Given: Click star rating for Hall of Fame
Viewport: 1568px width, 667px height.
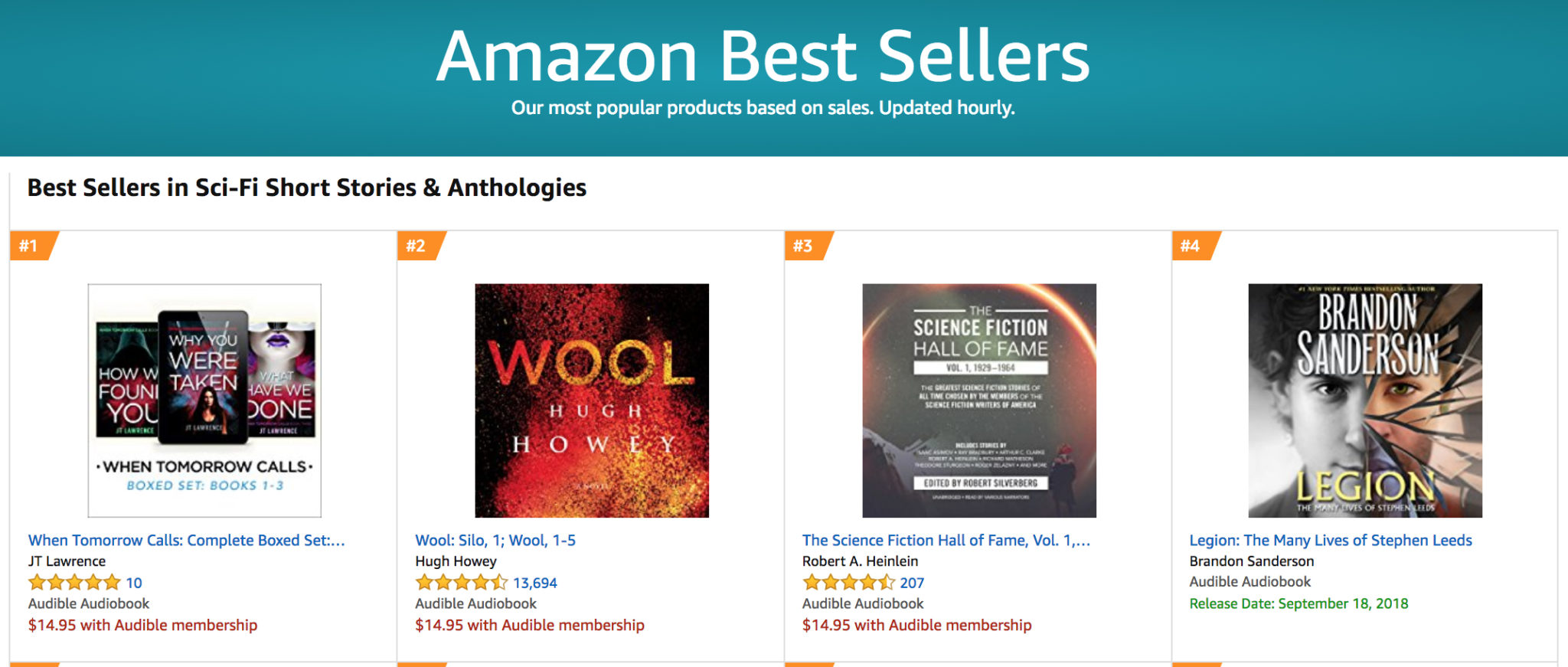Looking at the screenshot, I should [x=849, y=583].
